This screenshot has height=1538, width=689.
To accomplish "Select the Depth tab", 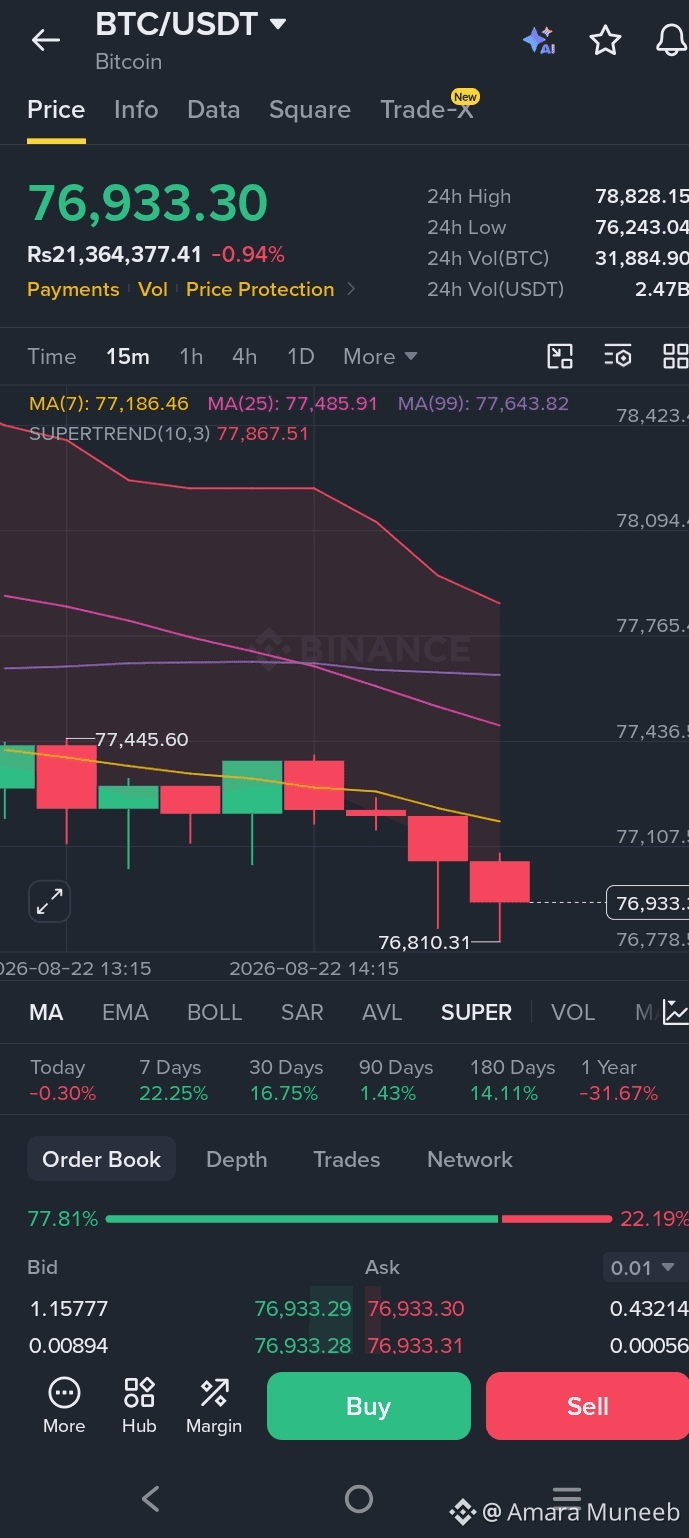I will 236,1159.
